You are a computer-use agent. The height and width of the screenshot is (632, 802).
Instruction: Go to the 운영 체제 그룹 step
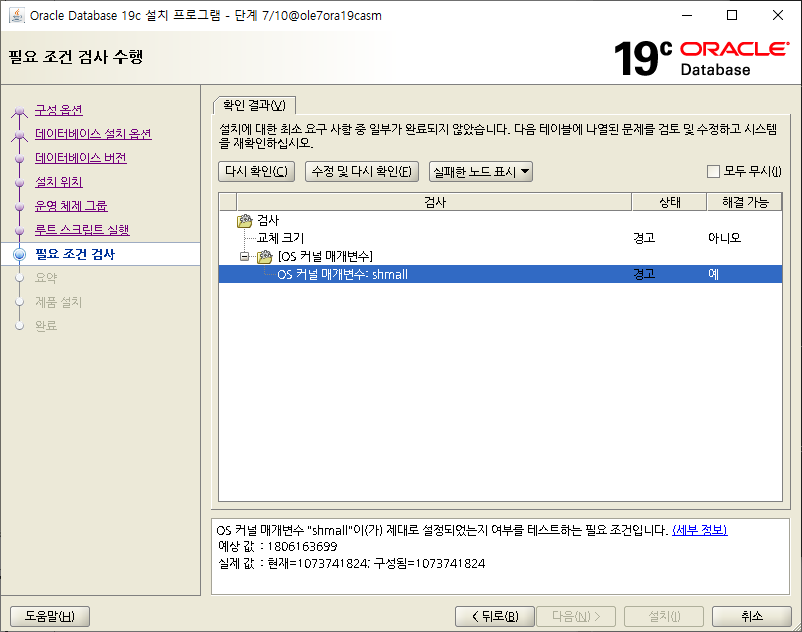click(71, 206)
